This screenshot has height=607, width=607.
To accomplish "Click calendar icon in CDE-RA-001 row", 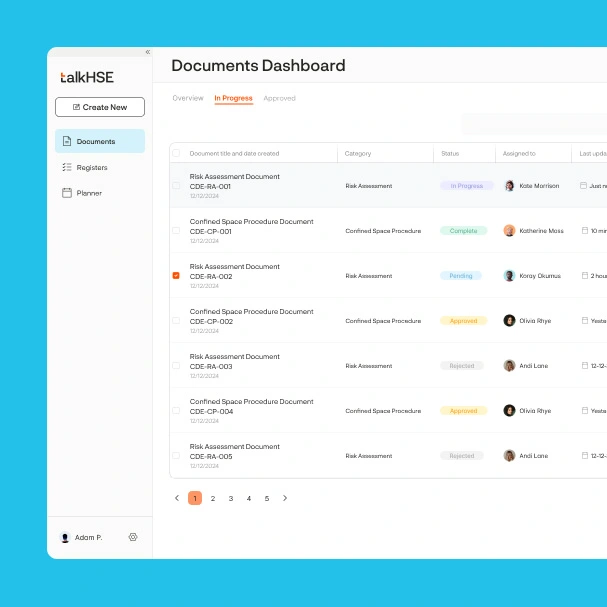I will (x=583, y=186).
